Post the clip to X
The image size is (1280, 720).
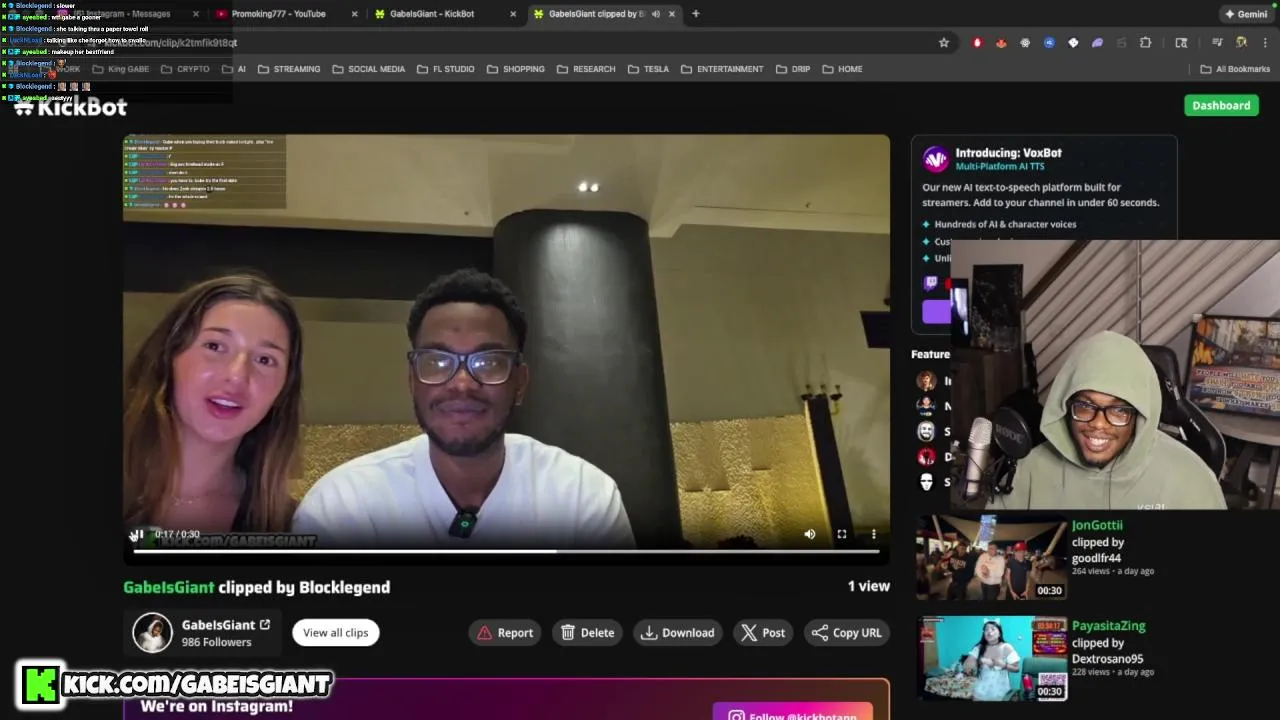click(763, 632)
